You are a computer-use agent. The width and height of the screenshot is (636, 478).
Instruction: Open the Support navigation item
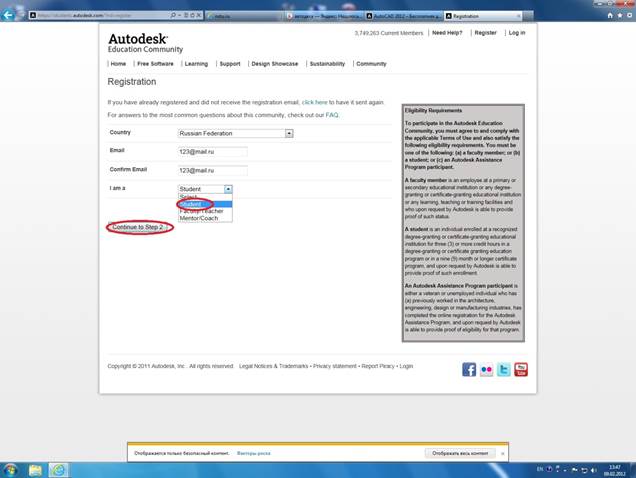pos(230,64)
